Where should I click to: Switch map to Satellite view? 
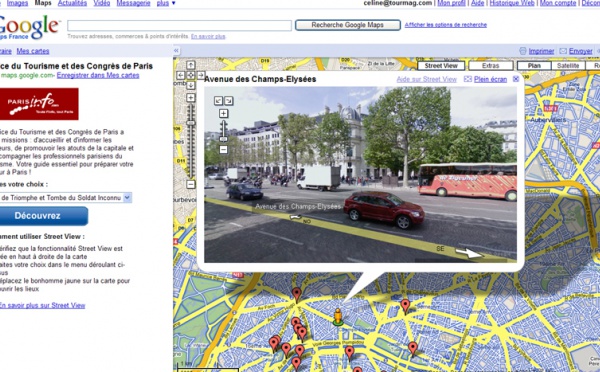568,66
